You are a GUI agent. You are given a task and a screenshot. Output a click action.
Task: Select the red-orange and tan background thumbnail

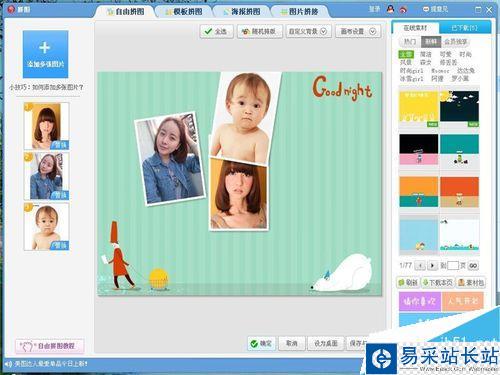click(459, 192)
